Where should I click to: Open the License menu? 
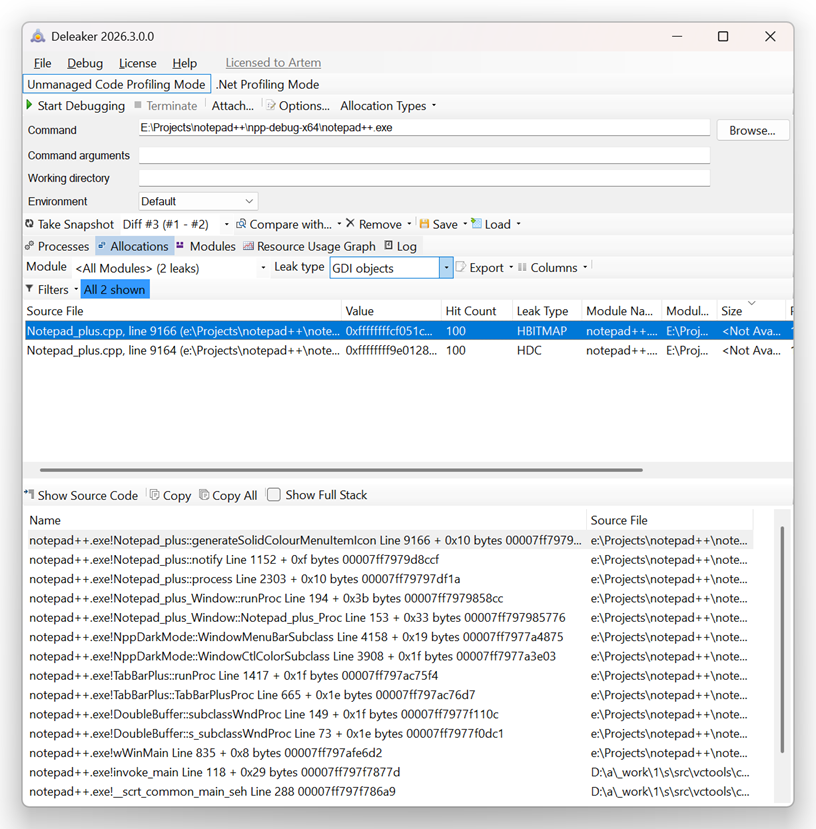click(137, 63)
